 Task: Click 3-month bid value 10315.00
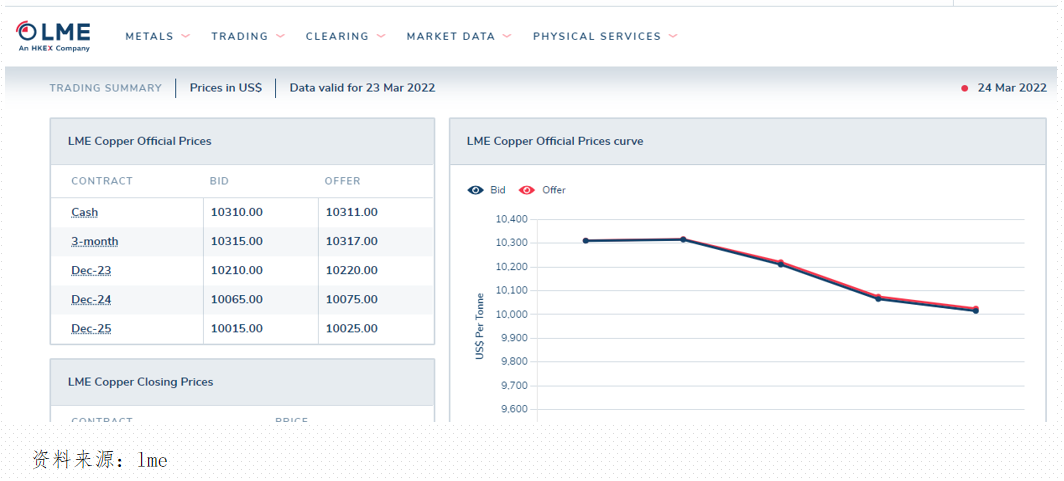pos(237,242)
